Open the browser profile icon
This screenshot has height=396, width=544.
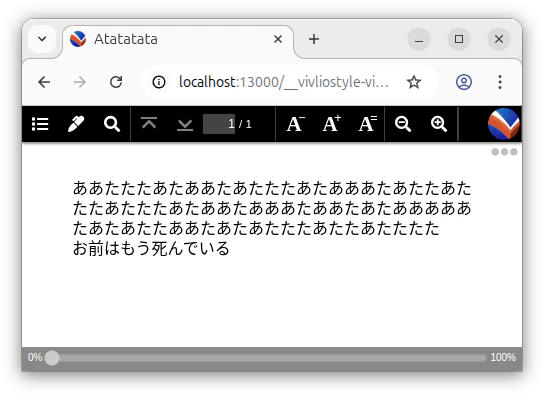pos(464,82)
